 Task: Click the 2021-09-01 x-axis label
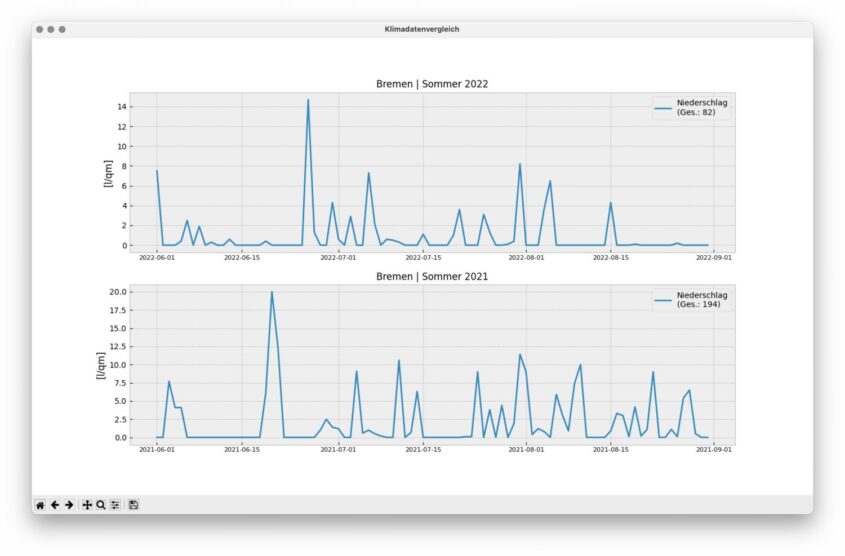(x=714, y=449)
